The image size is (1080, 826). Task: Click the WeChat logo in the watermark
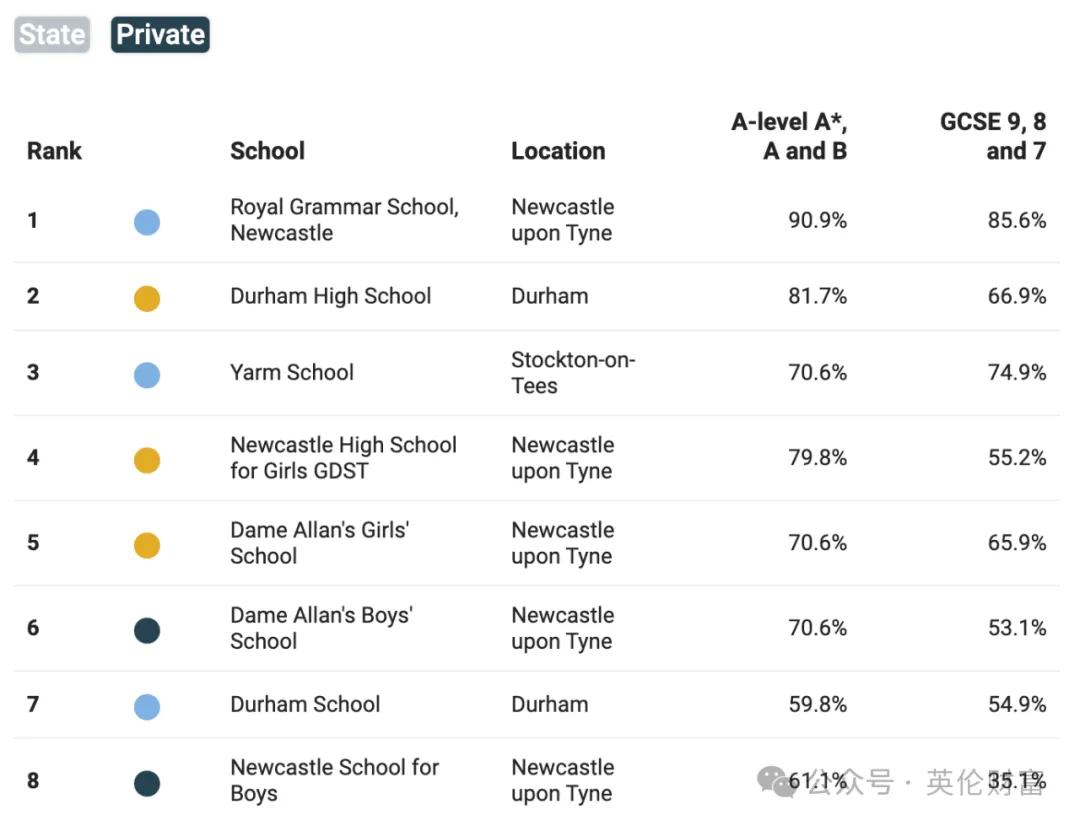pyautogui.click(x=776, y=782)
